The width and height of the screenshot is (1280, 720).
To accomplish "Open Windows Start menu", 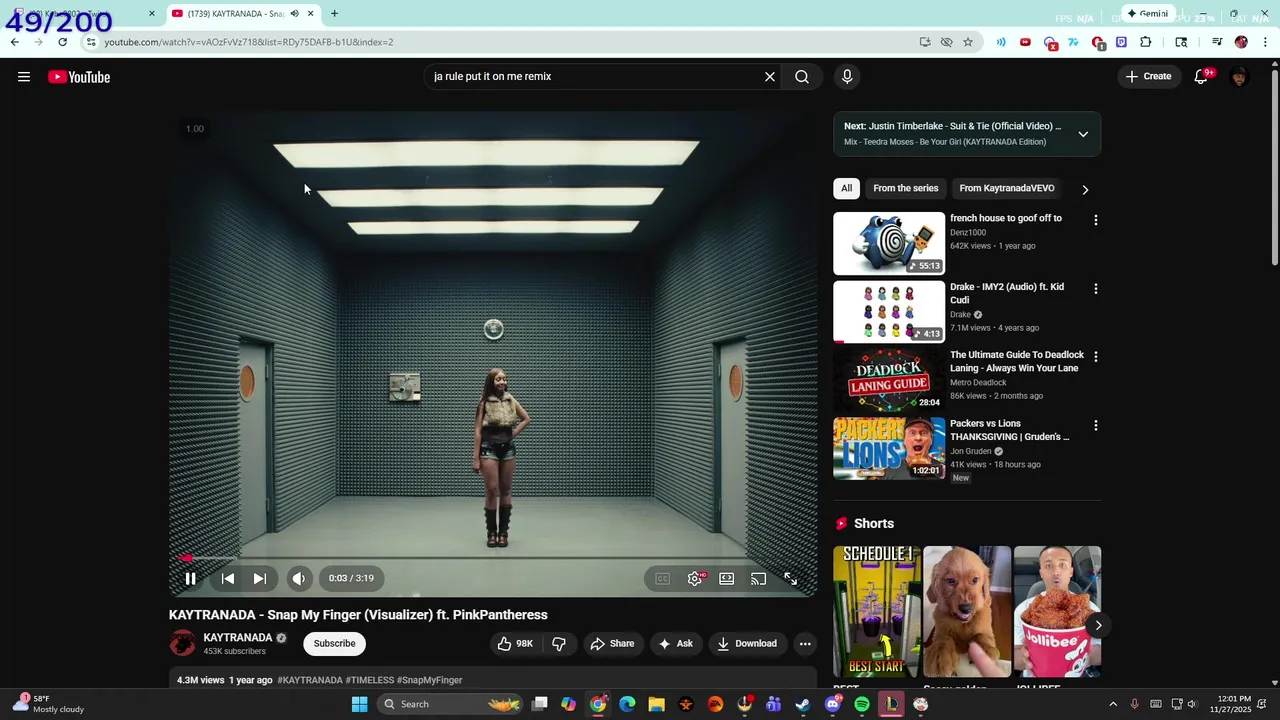I will [359, 704].
